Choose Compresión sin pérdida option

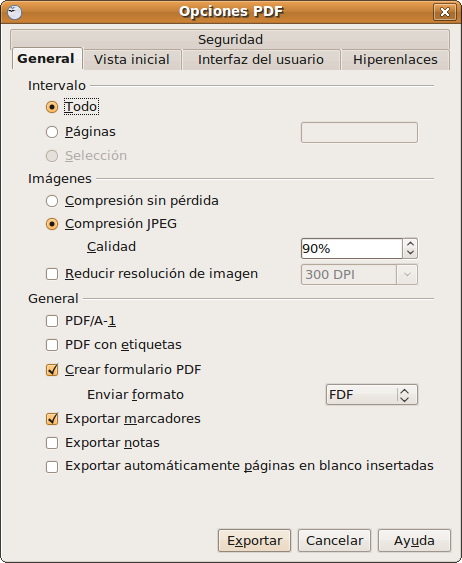point(52,201)
